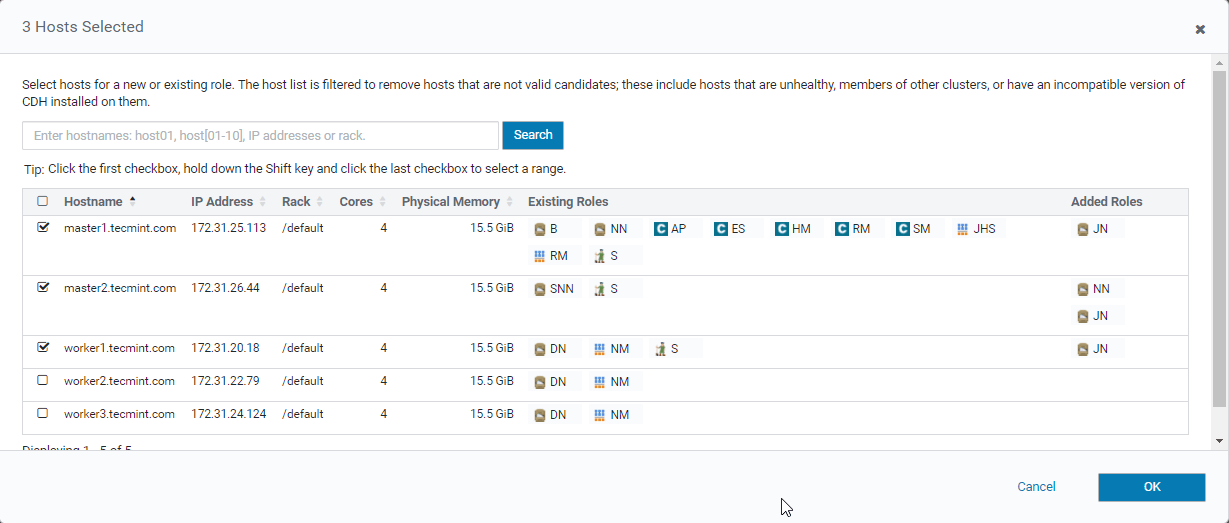Uncheck the master1.tecmint.com host checkbox
Screen dimensions: 1229x523
point(43,228)
